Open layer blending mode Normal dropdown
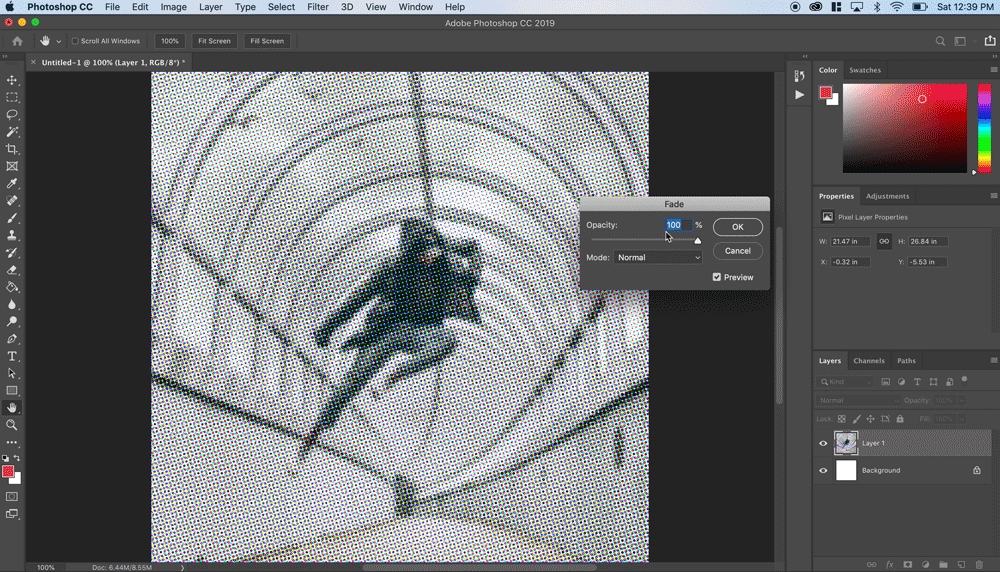 click(x=858, y=400)
